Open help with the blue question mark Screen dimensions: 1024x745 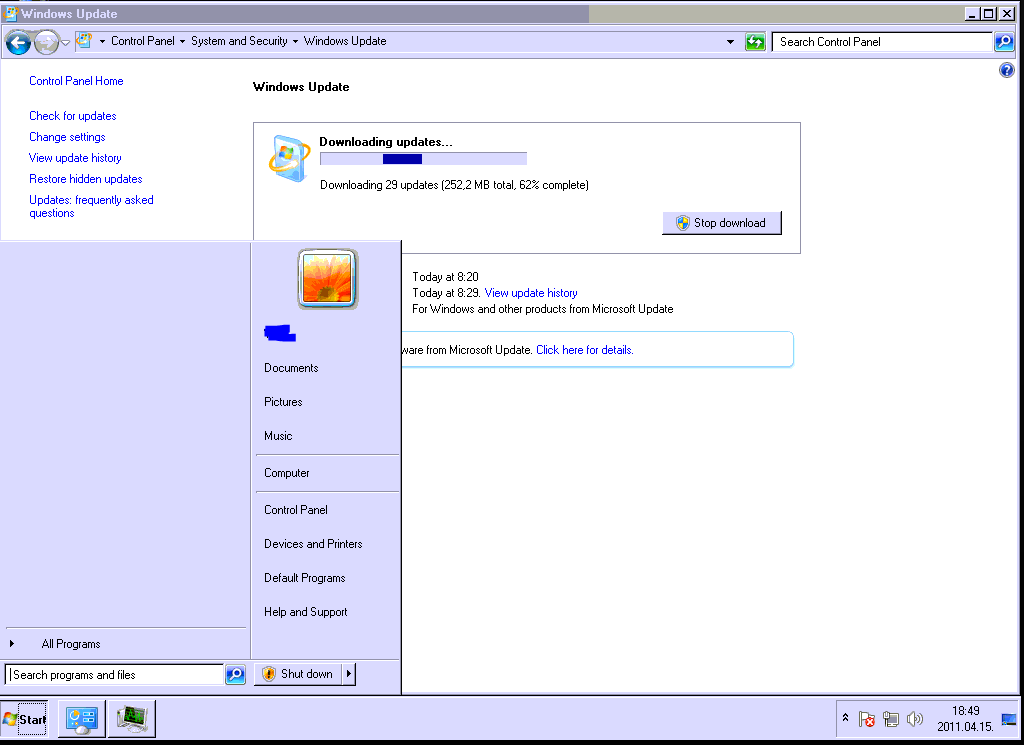point(1006,70)
